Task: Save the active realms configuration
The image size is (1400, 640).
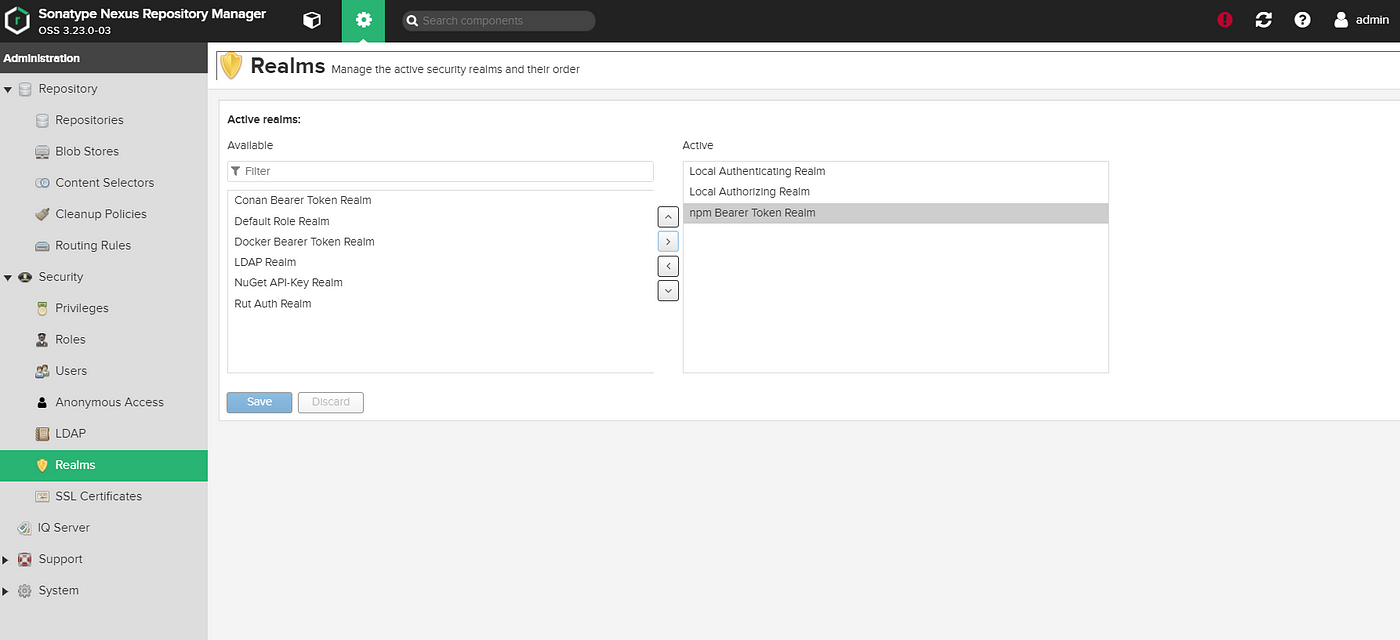Action: click(259, 401)
